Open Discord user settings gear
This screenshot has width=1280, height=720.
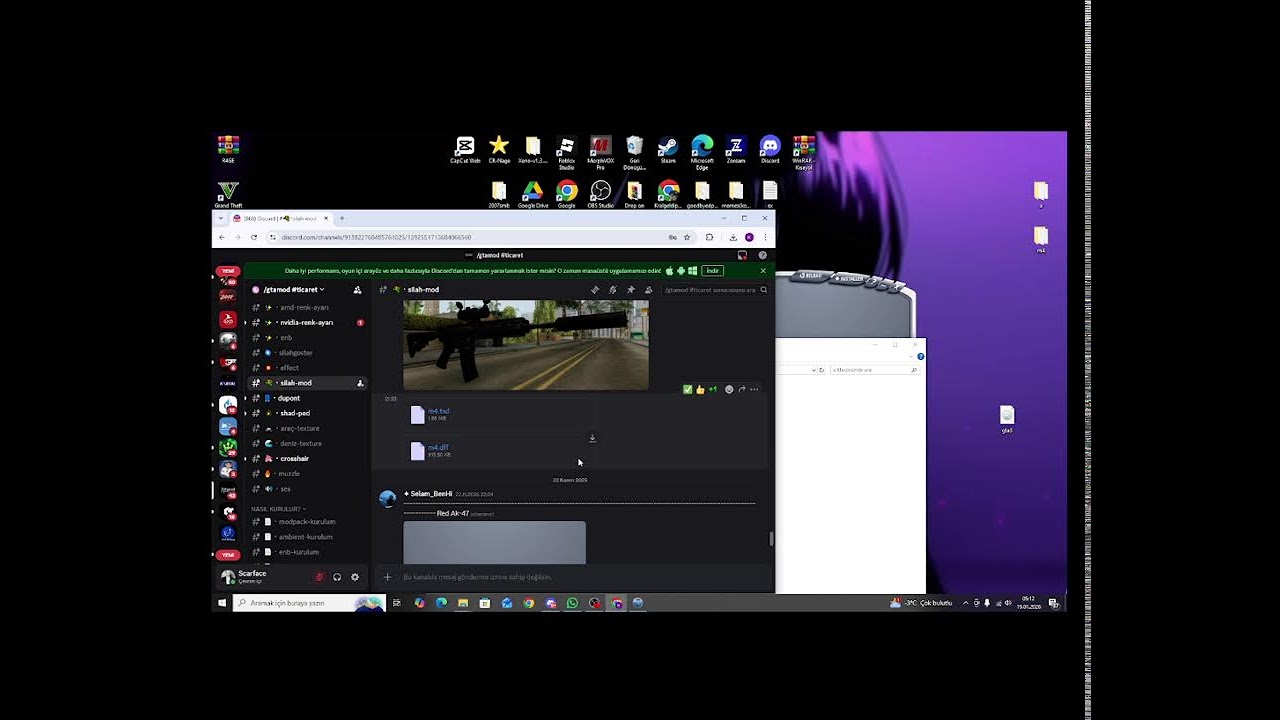point(355,577)
